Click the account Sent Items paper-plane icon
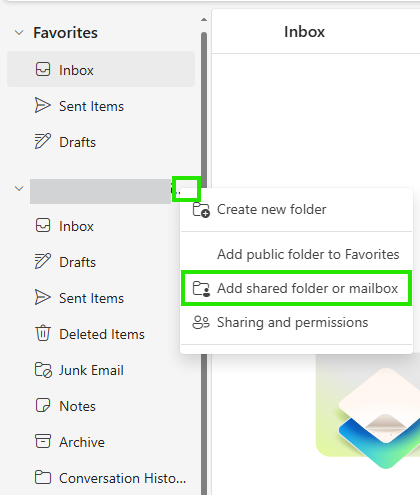The image size is (420, 495). (43, 297)
